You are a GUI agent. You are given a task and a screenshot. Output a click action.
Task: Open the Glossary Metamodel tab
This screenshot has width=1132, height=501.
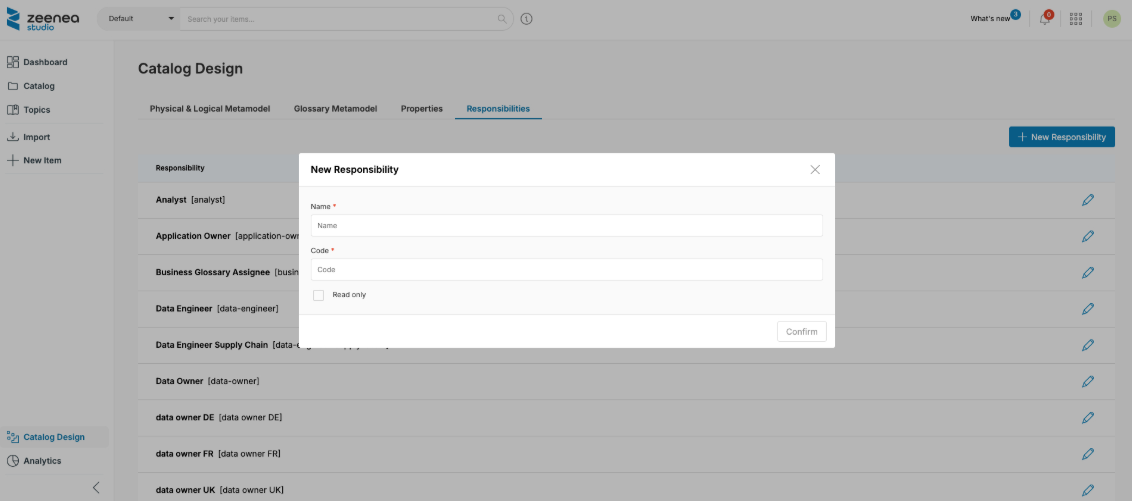point(335,108)
